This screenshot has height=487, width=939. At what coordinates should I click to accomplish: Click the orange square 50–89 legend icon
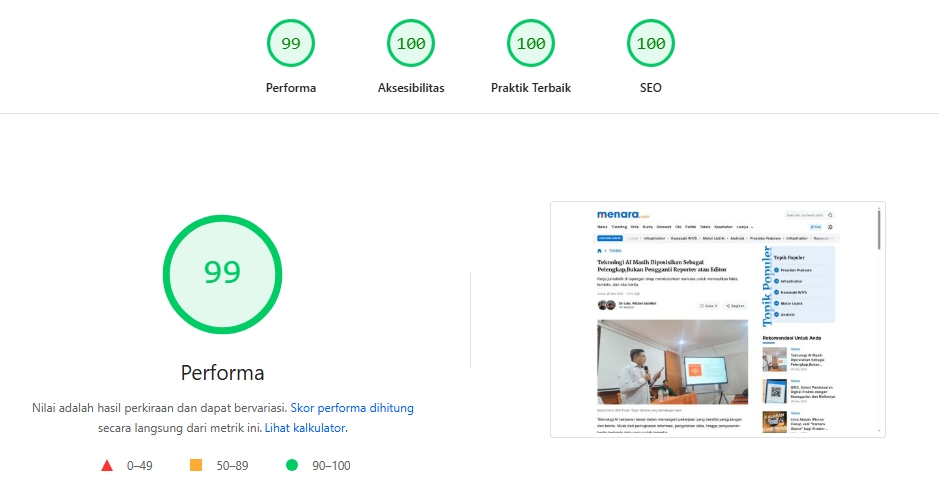(x=196, y=465)
